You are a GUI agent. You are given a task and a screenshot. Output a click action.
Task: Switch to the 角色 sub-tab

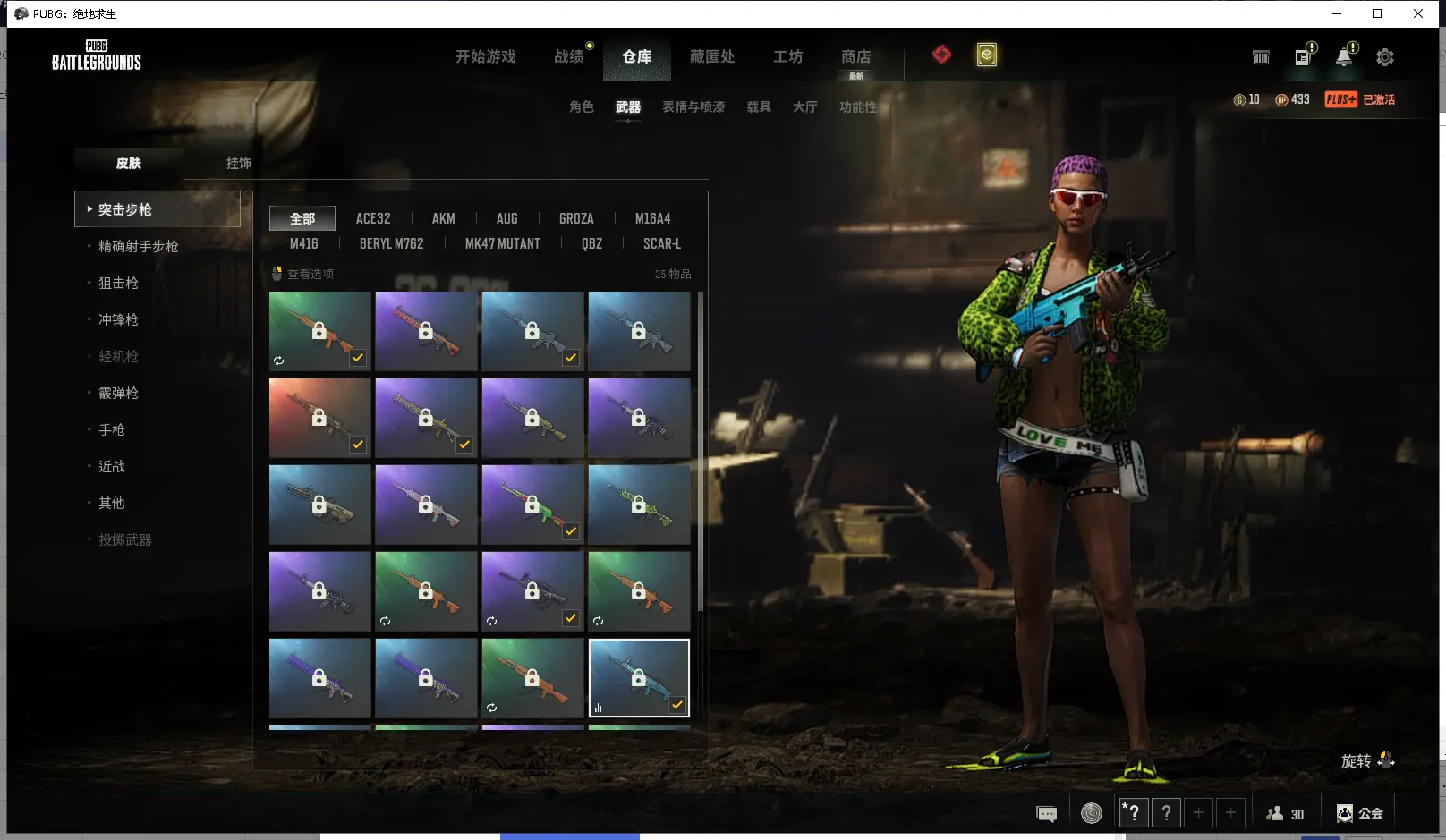582,106
